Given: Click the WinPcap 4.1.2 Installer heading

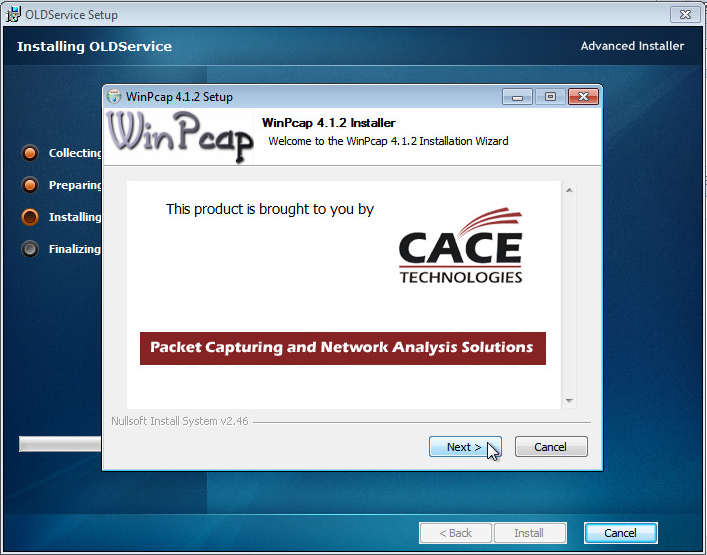Looking at the screenshot, I should pos(329,123).
